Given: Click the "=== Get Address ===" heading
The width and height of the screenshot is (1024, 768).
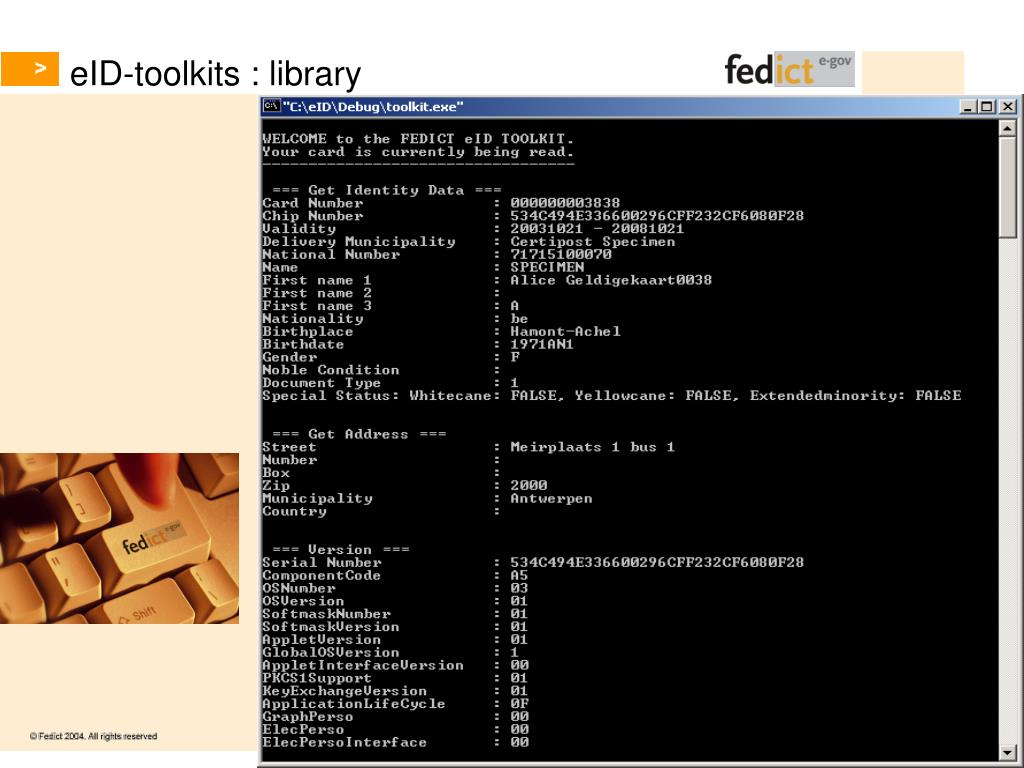Looking at the screenshot, I should (x=359, y=434).
